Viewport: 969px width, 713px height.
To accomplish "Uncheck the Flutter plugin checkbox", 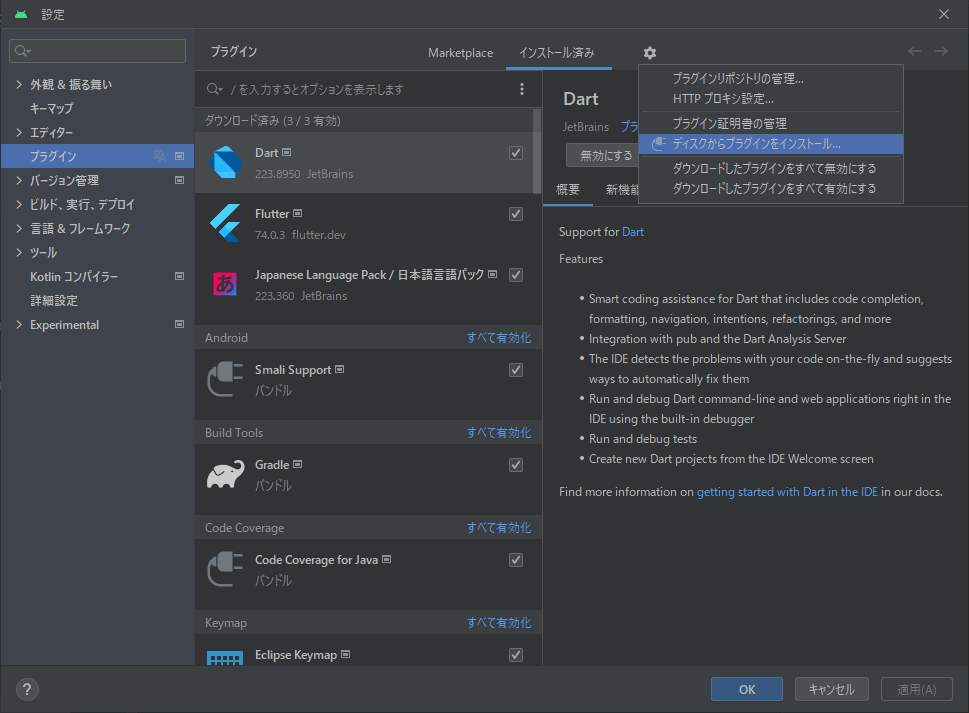I will point(516,214).
